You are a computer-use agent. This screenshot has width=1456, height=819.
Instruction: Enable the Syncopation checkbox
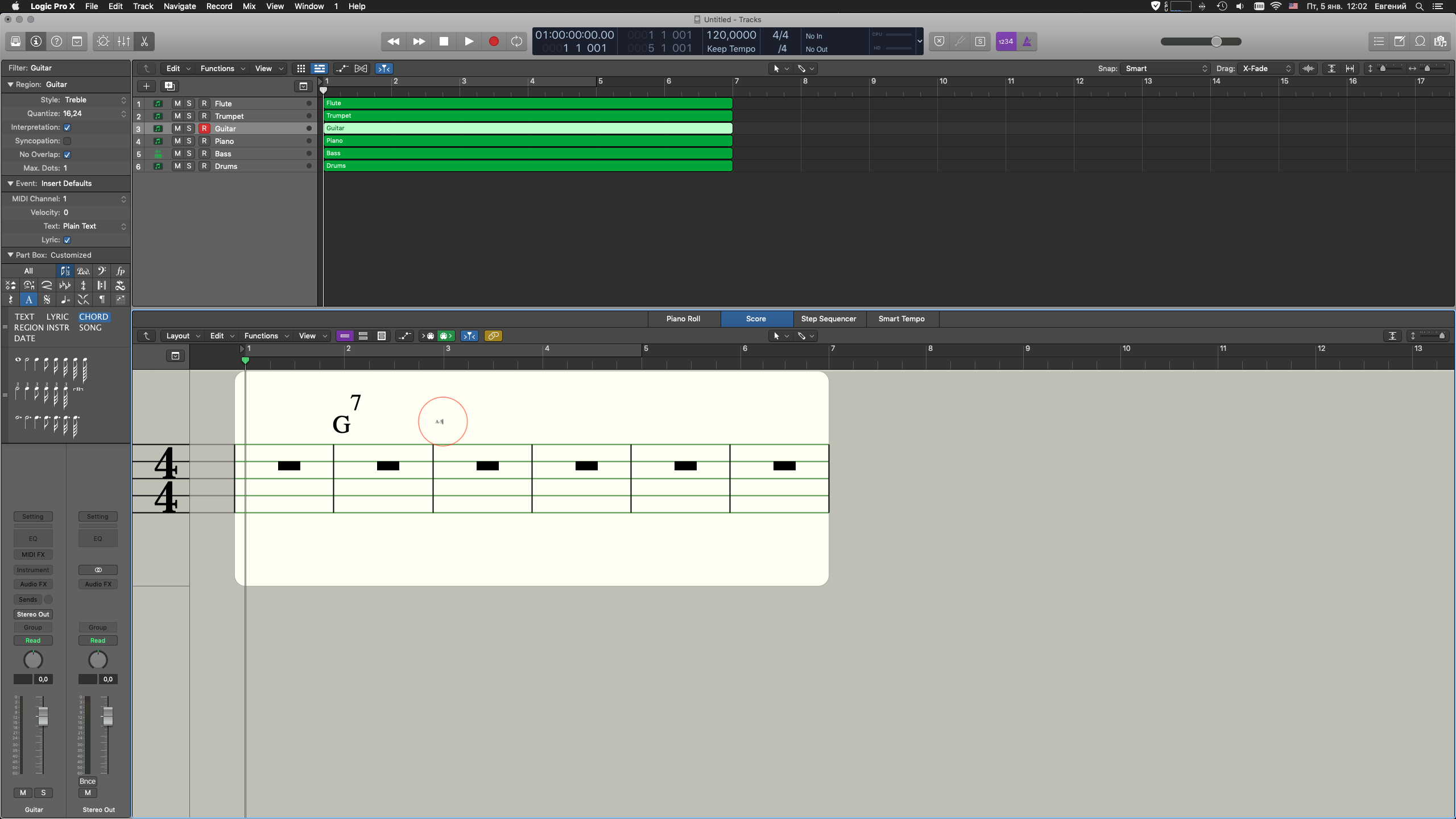pyautogui.click(x=67, y=141)
